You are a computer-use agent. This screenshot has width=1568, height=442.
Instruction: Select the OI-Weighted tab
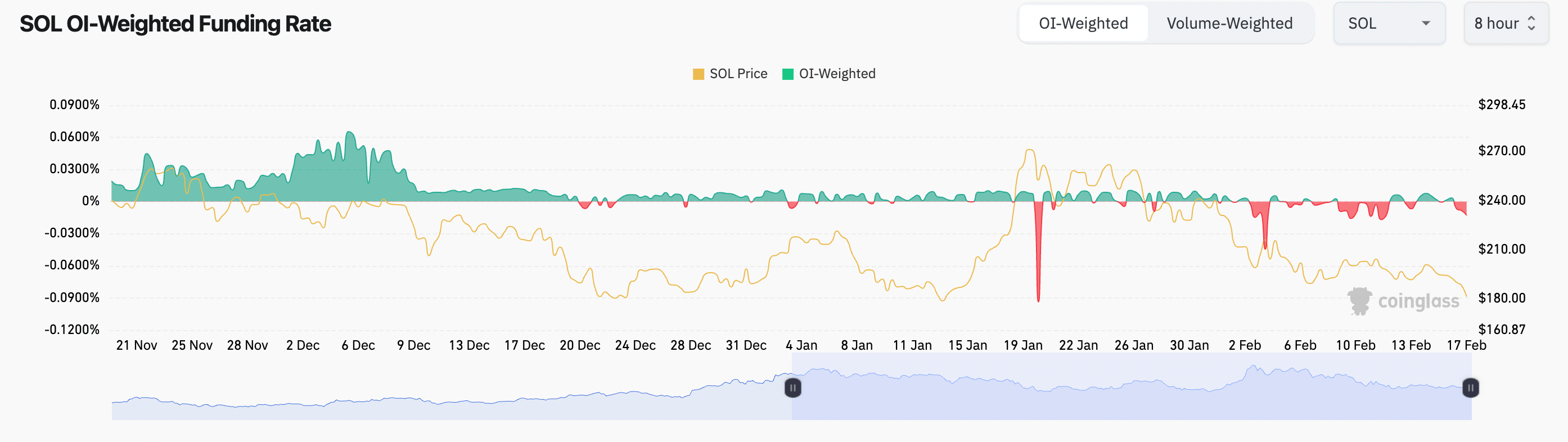pos(1083,23)
